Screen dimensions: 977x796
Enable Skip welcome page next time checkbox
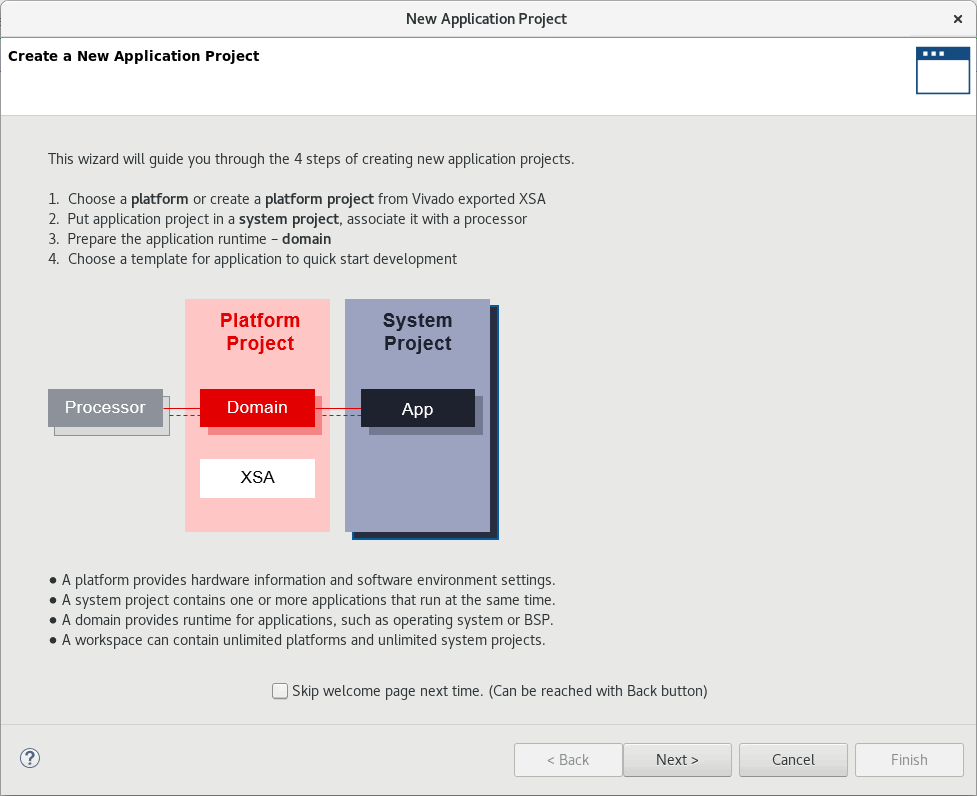pos(280,691)
